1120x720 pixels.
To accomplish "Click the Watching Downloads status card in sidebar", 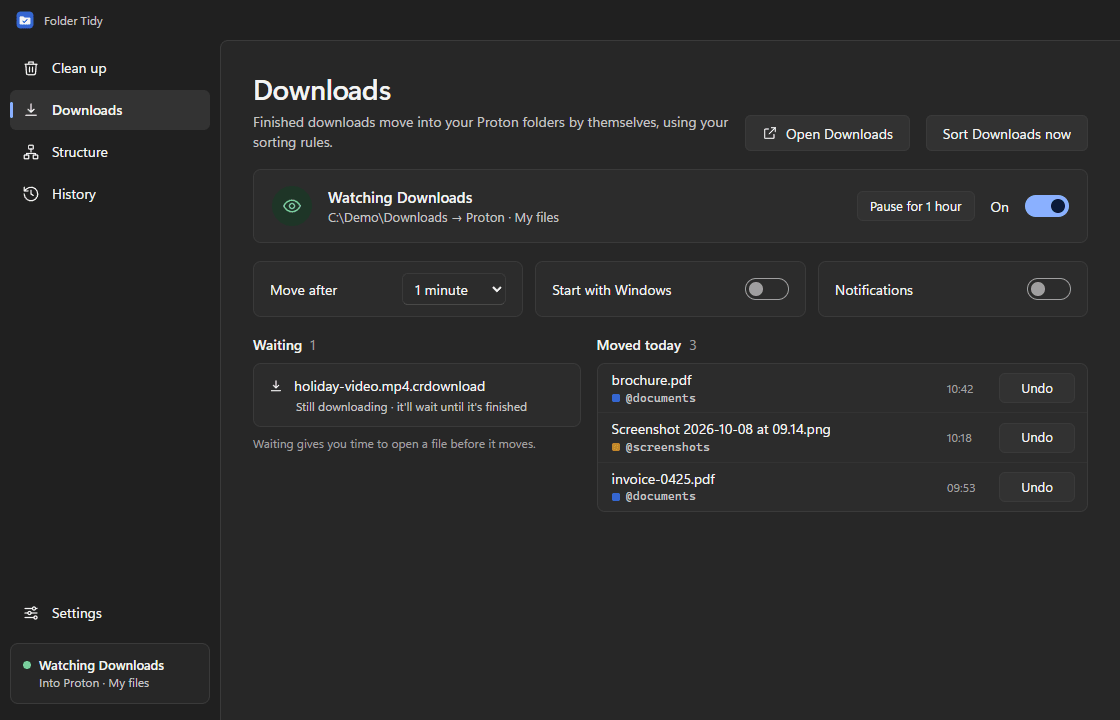I will (x=110, y=674).
